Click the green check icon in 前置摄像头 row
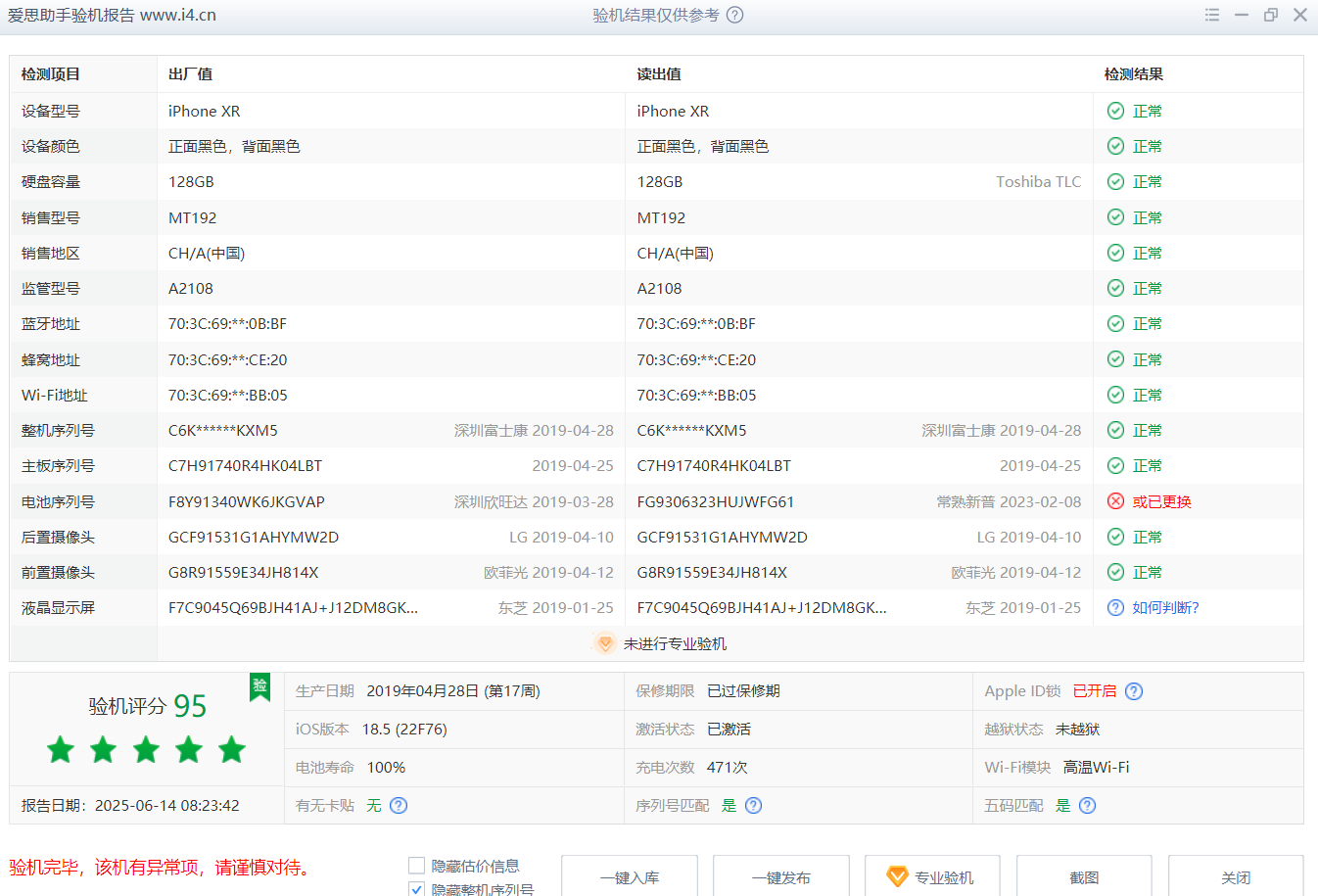 [1115, 572]
